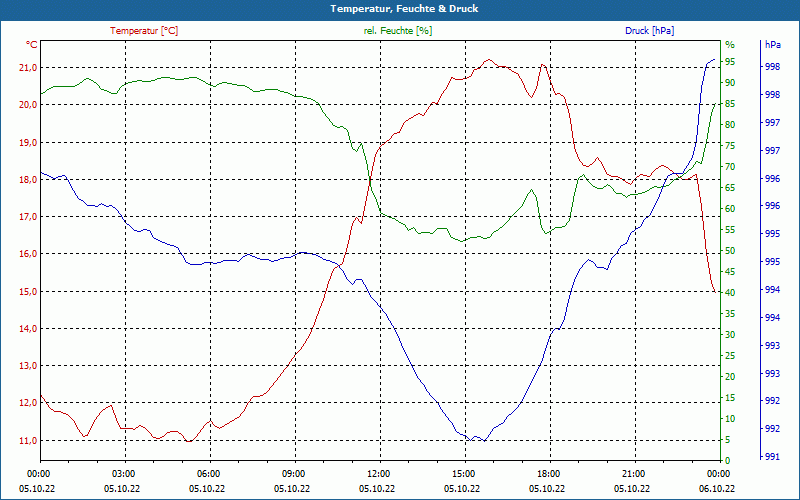Click the '15:00' time axis label
This screenshot has width=800, height=500.
(465, 473)
